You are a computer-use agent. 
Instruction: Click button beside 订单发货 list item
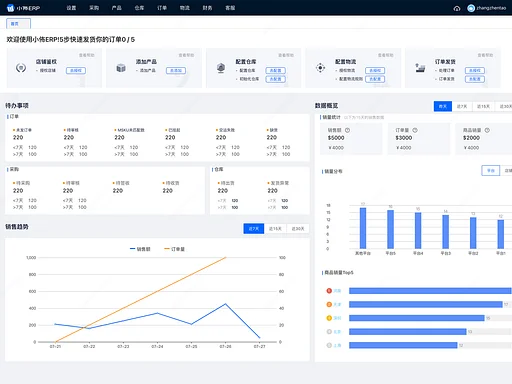(475, 79)
